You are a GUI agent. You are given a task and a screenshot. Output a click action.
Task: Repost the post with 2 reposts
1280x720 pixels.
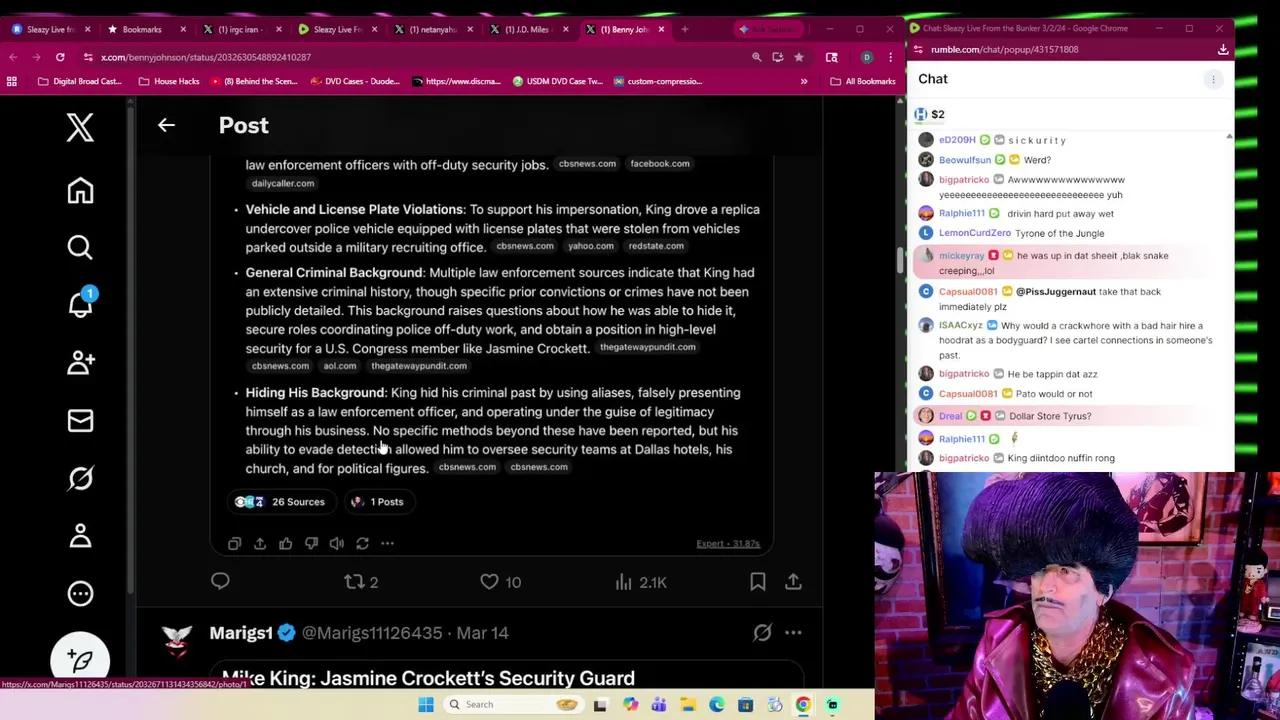361,582
